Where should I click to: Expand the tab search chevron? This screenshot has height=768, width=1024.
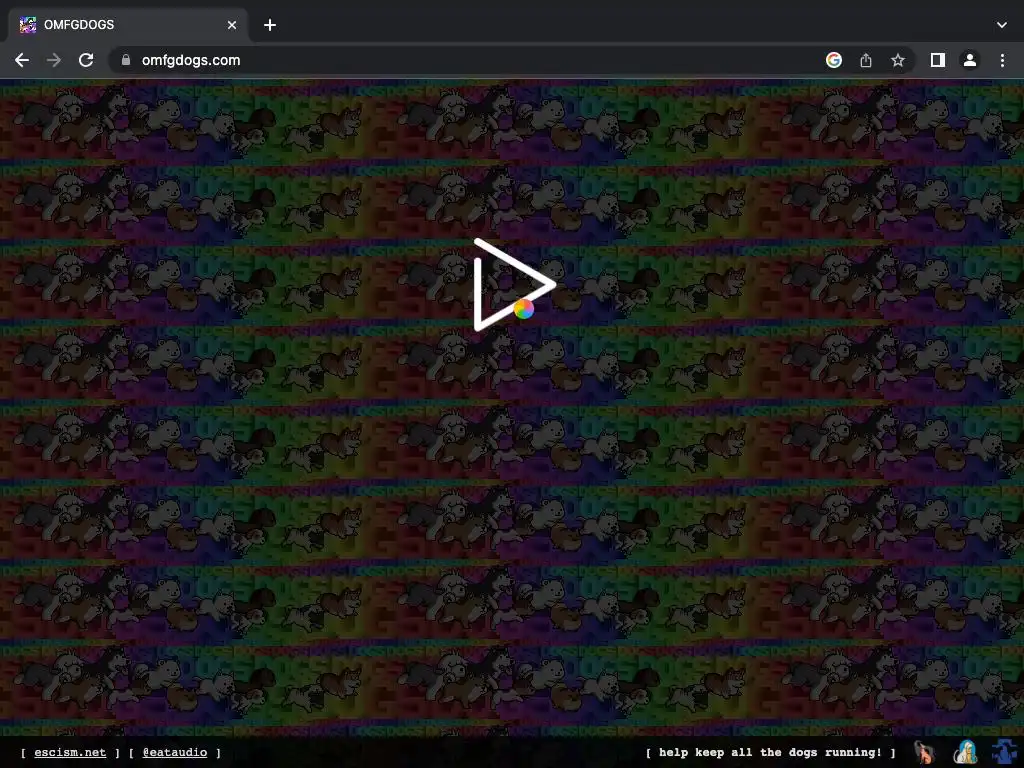(1002, 25)
